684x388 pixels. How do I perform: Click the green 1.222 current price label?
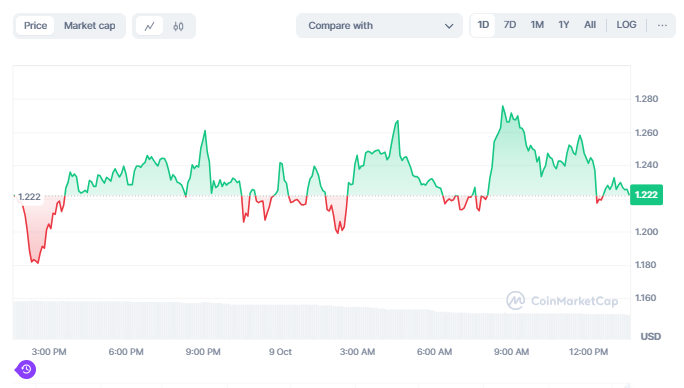pos(646,195)
